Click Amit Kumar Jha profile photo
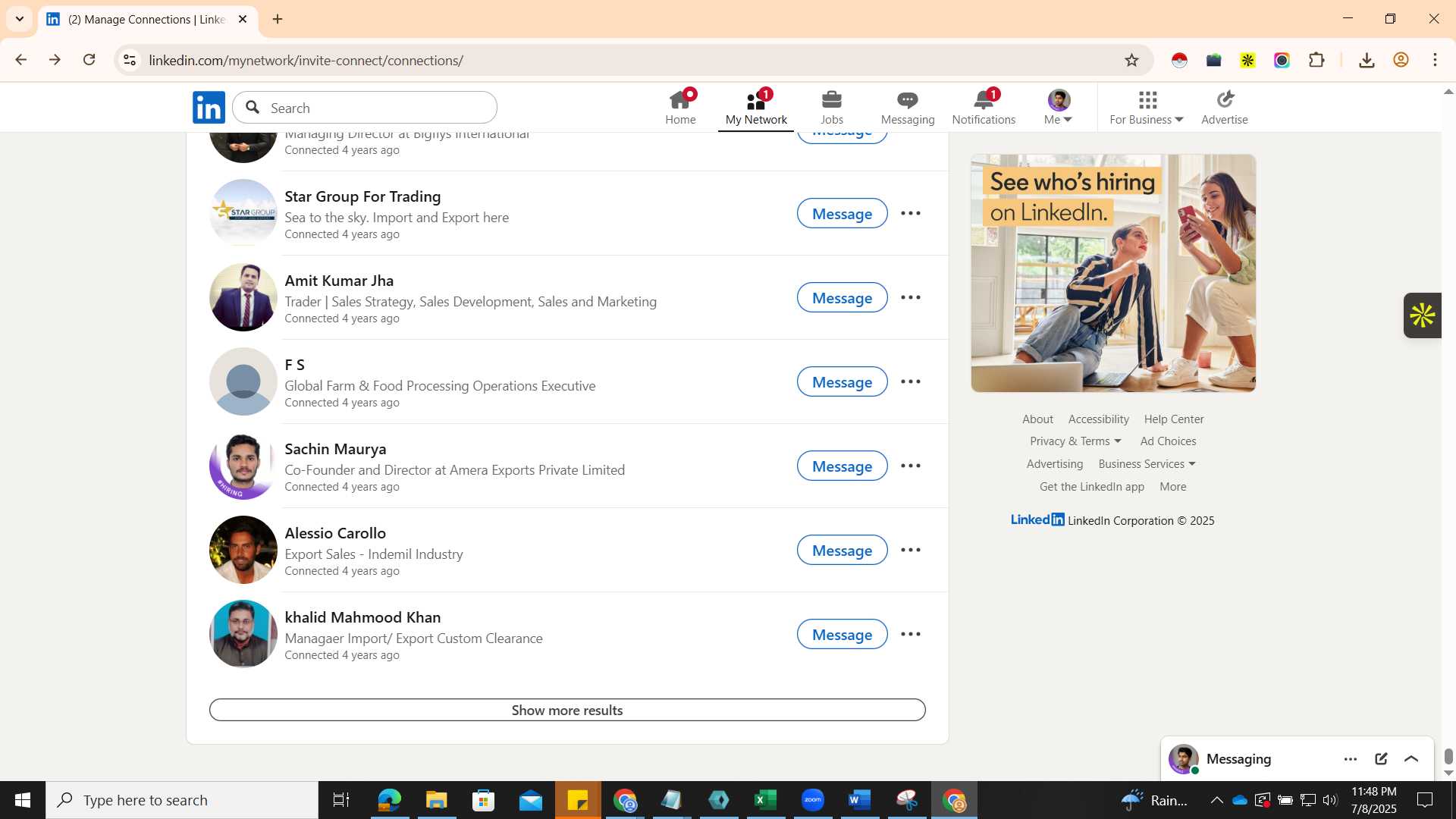The height and width of the screenshot is (819, 1456). pyautogui.click(x=243, y=297)
